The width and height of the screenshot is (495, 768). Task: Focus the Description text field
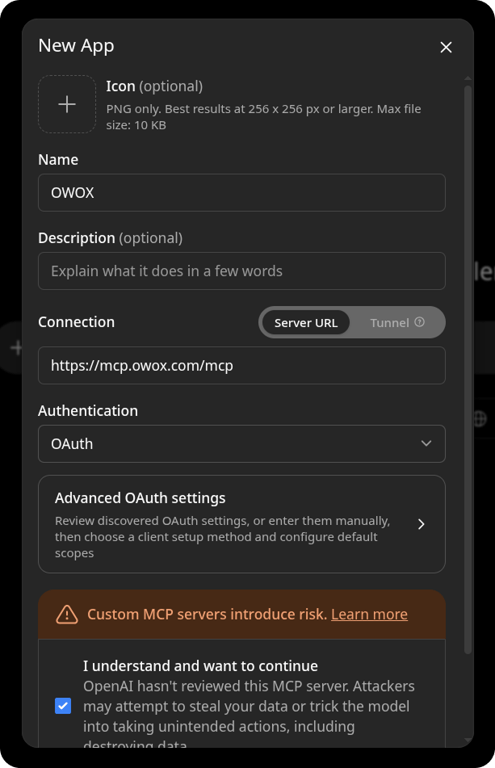click(x=242, y=271)
